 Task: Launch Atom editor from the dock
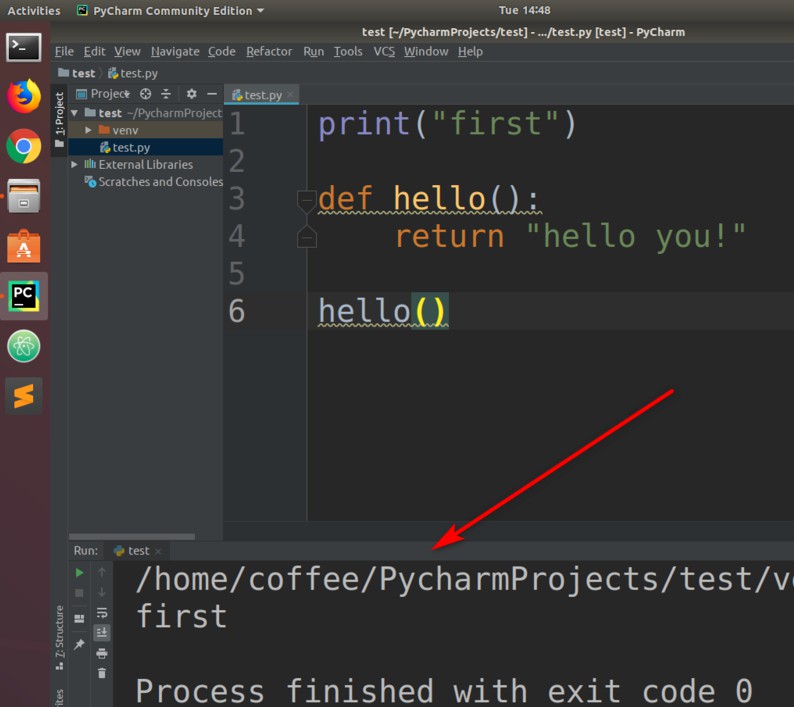point(24,346)
